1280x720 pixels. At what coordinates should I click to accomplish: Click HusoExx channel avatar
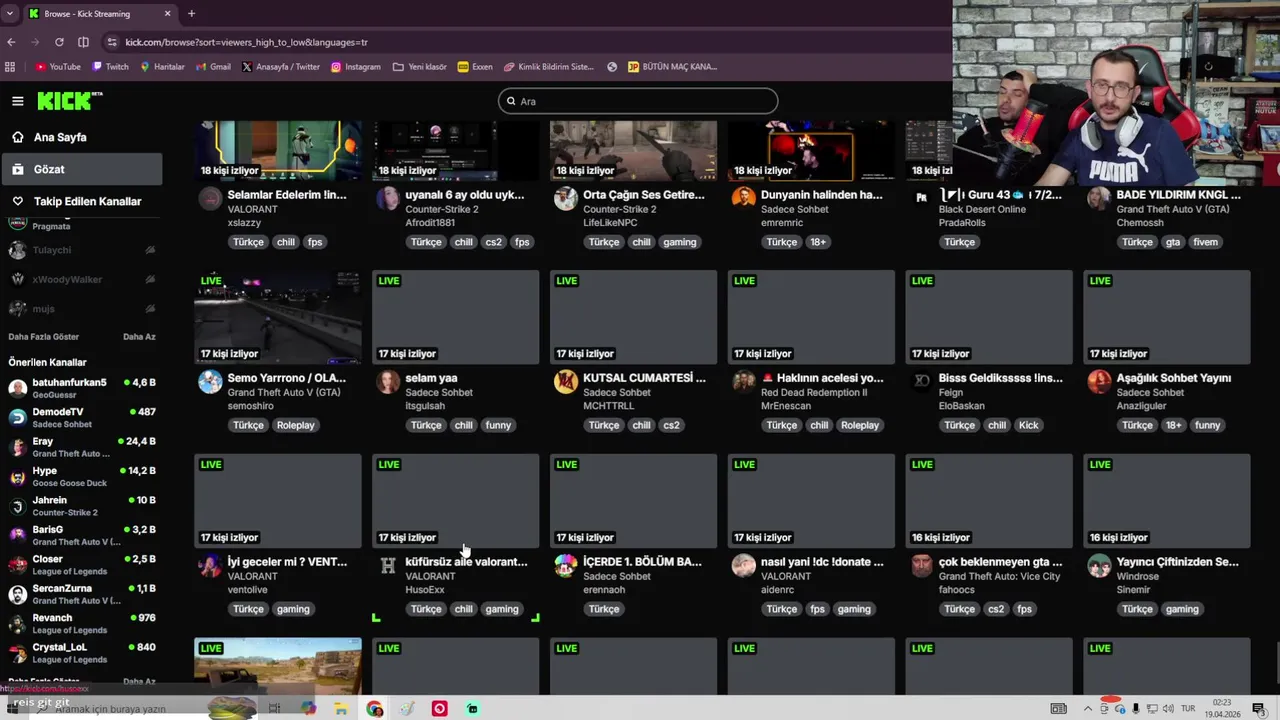[387, 565]
